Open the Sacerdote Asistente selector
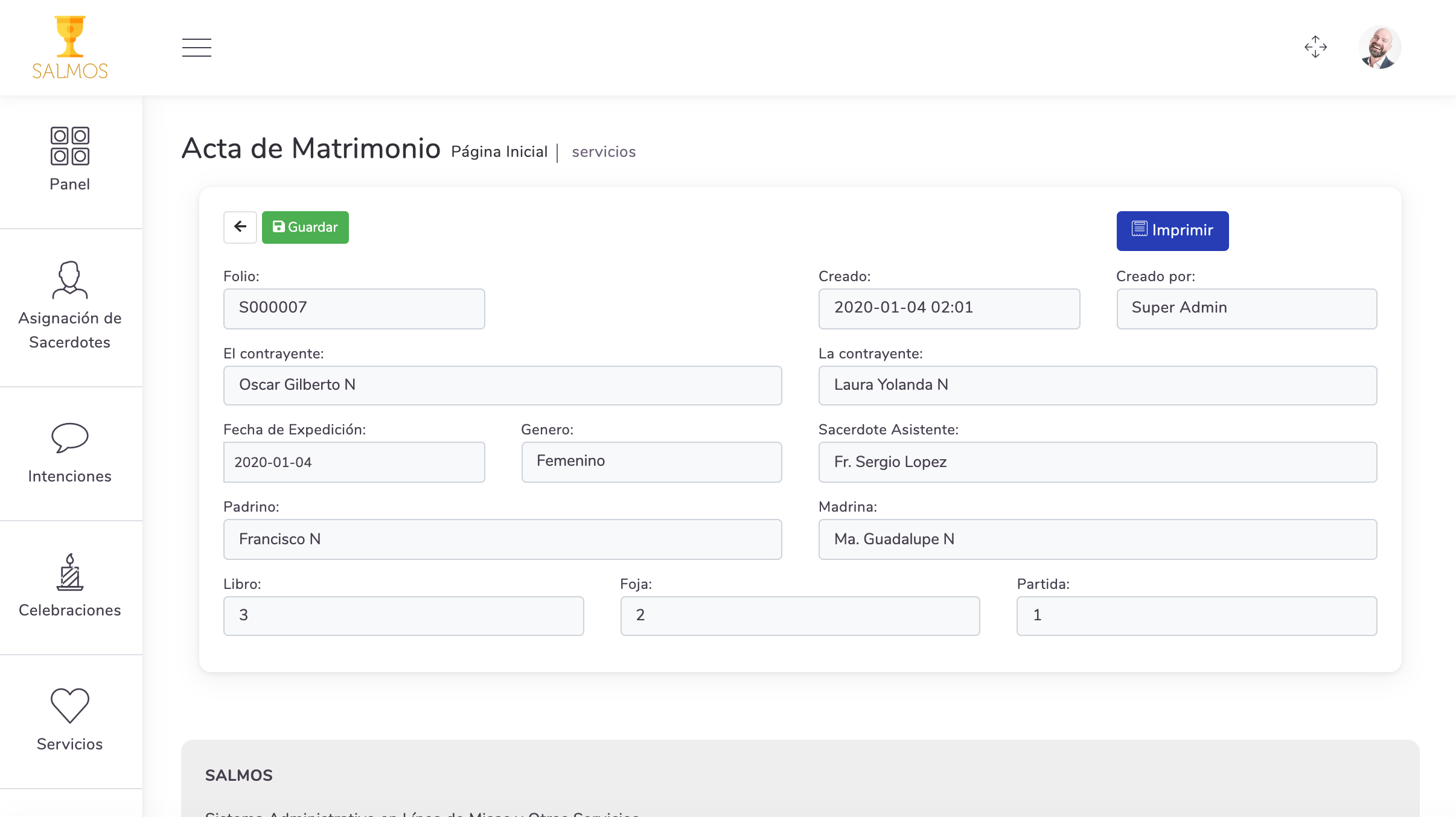1456x817 pixels. (x=1097, y=462)
